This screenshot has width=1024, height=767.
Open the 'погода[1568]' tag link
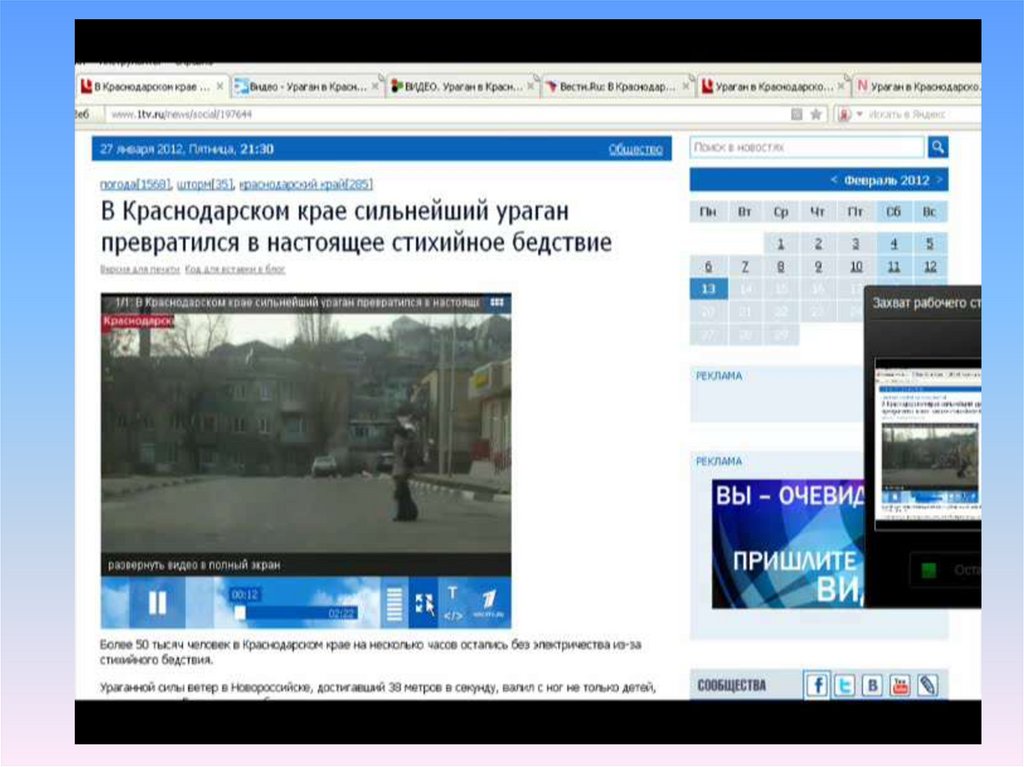click(135, 184)
